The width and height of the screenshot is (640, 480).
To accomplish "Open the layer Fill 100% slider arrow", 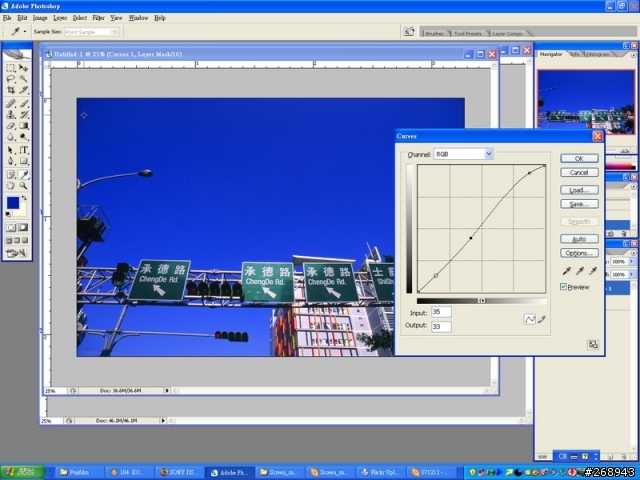I will (x=632, y=275).
